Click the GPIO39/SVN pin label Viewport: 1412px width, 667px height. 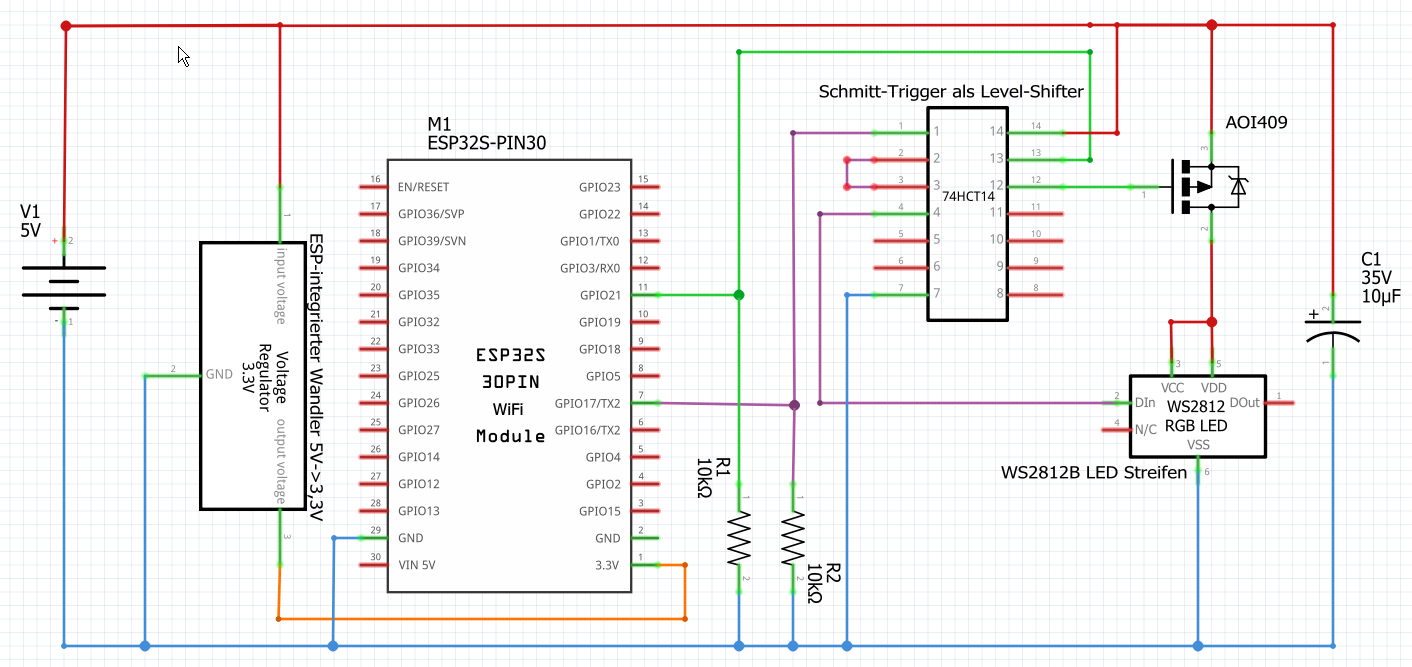coord(431,241)
